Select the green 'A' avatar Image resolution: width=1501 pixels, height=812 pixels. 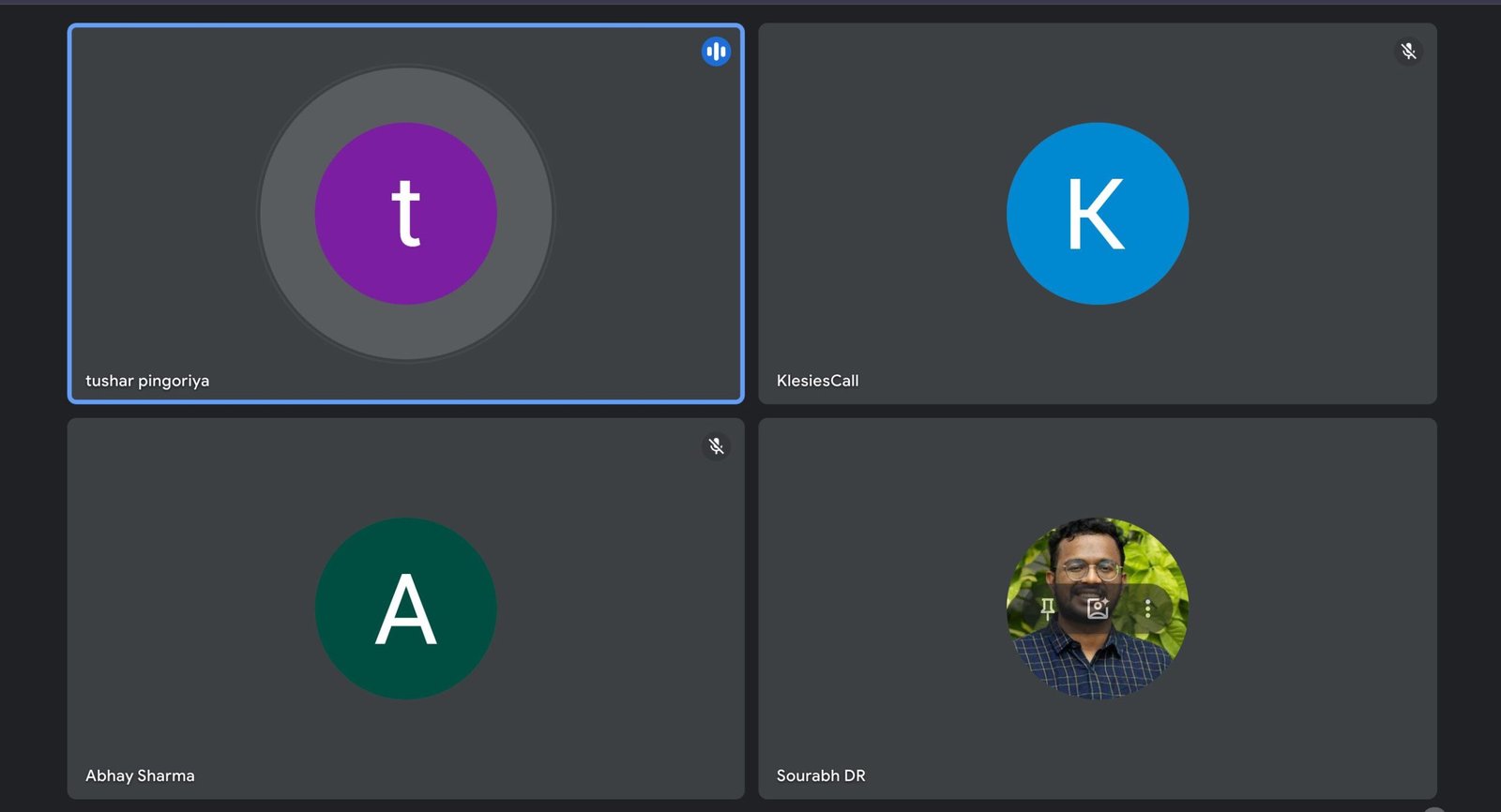(x=405, y=609)
